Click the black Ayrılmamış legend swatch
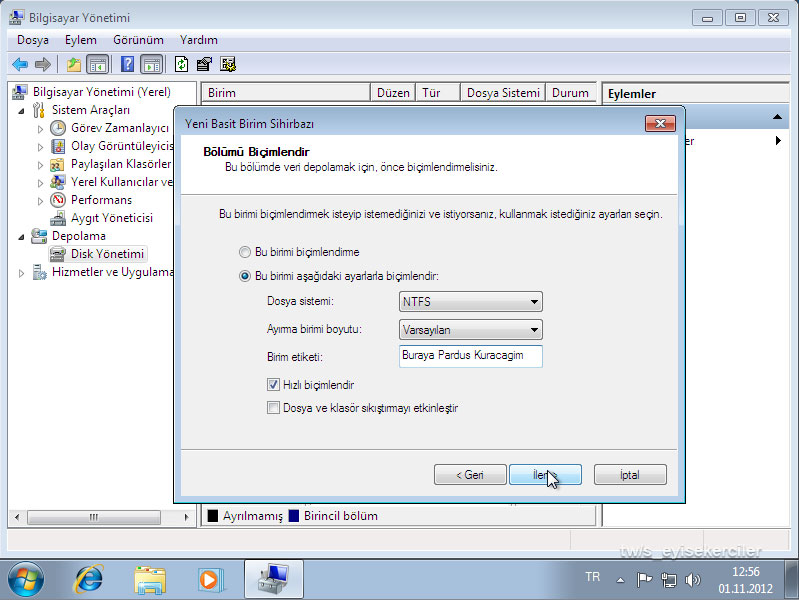This screenshot has width=799, height=600. [x=213, y=516]
